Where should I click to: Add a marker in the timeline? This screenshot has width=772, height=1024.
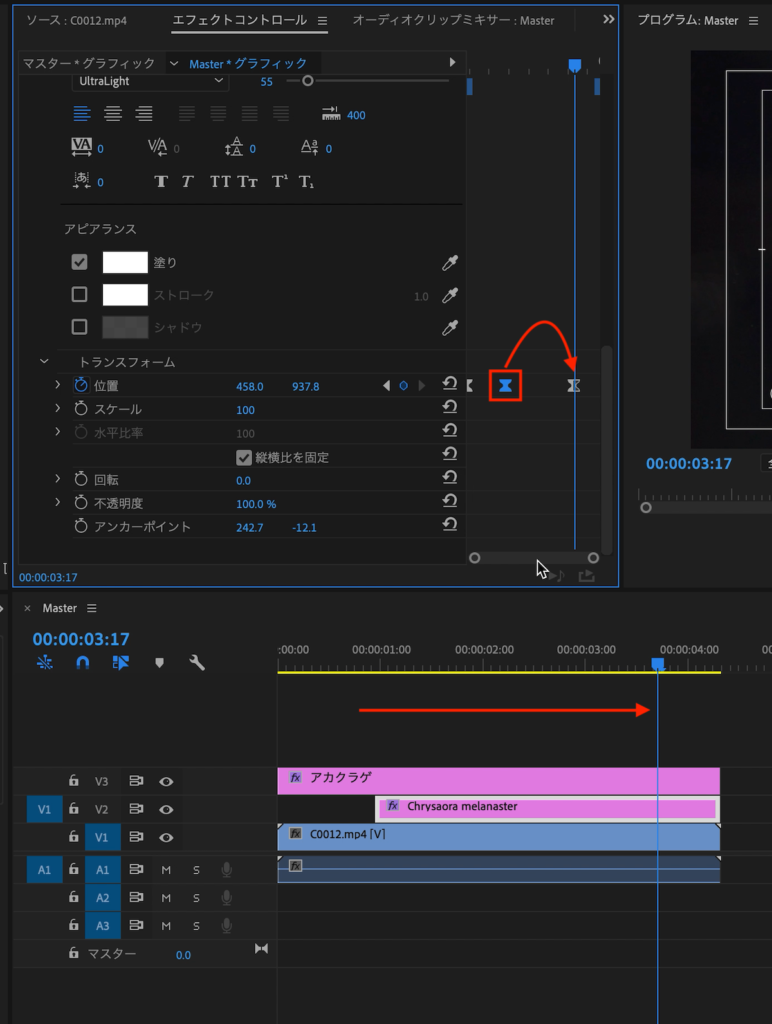[159, 663]
